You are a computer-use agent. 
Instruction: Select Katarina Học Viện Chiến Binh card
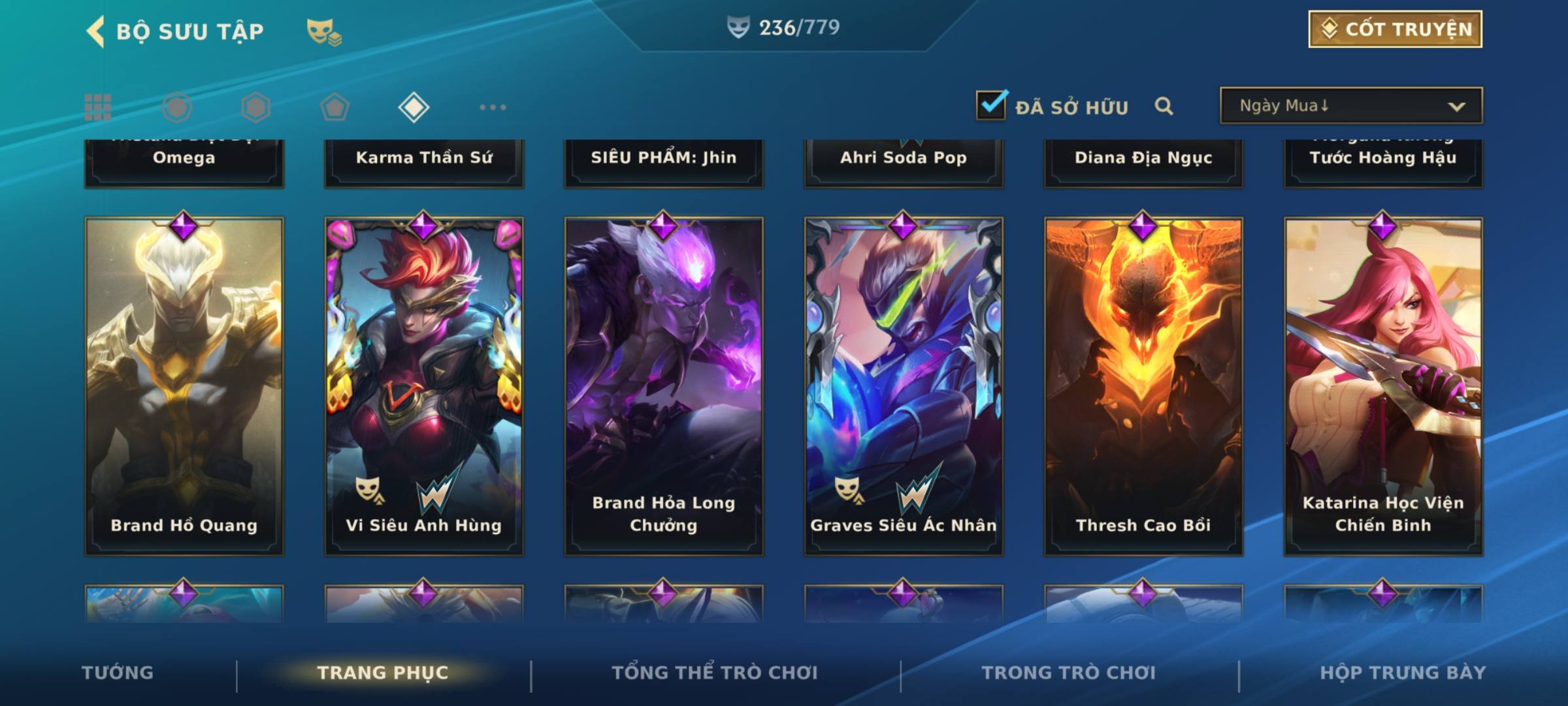(1383, 386)
